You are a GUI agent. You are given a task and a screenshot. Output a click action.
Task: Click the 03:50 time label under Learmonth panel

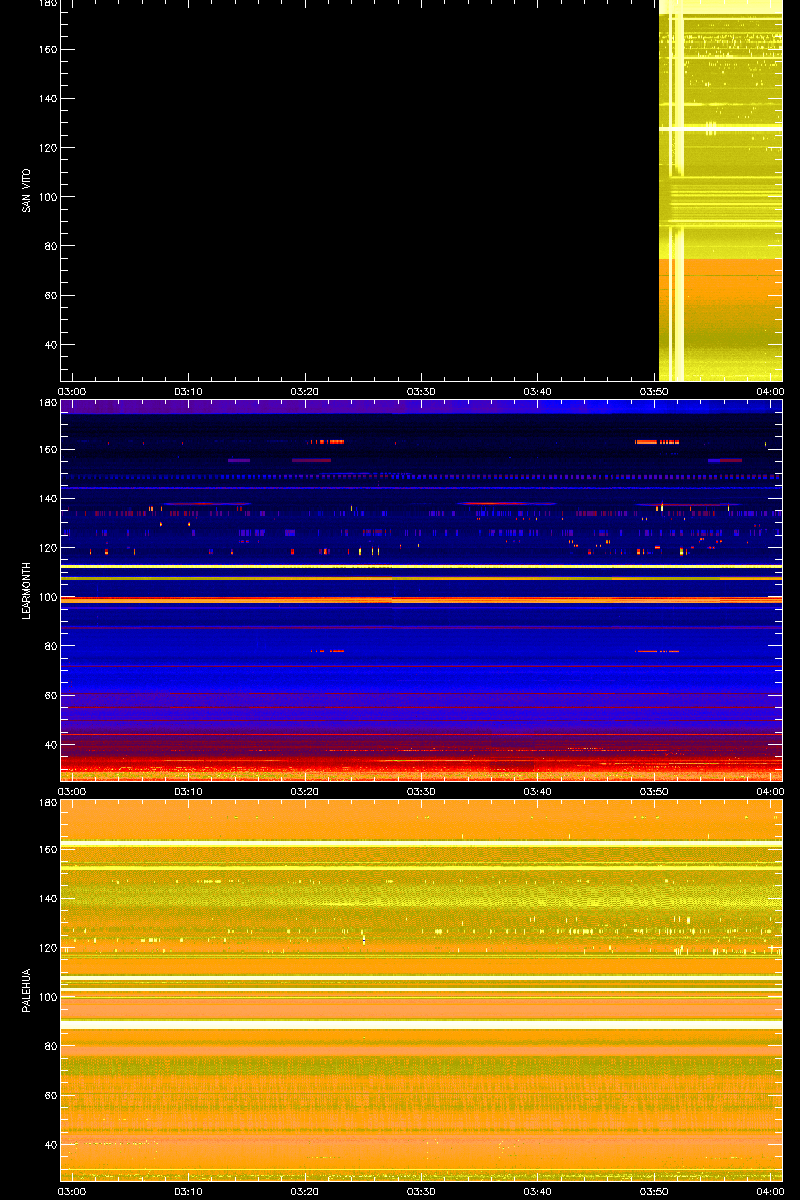coord(654,792)
